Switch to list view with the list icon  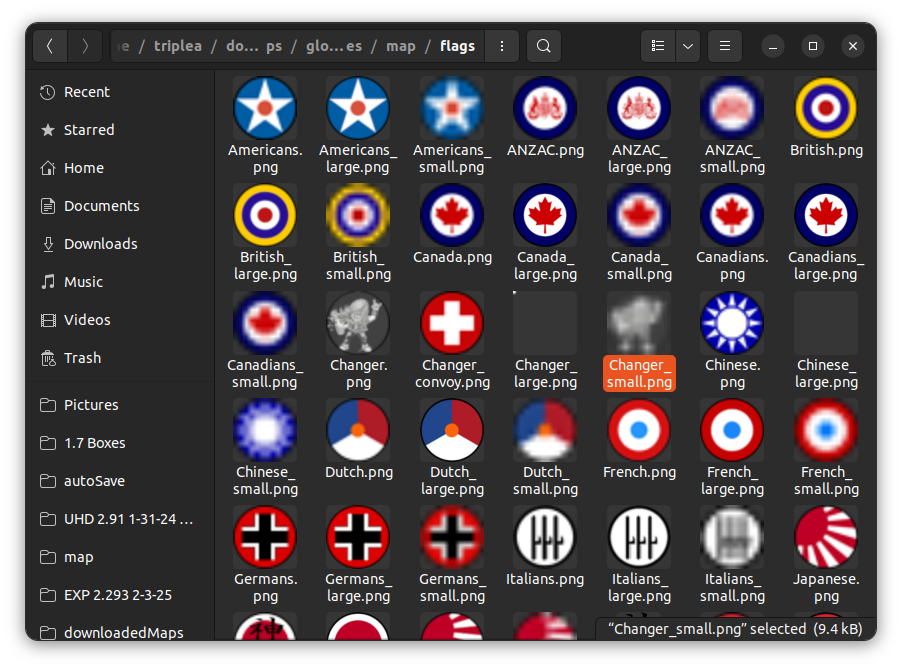point(658,46)
